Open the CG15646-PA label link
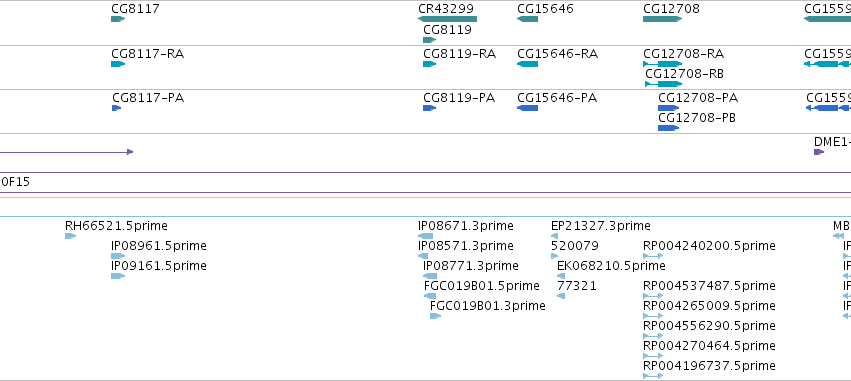This screenshot has width=851, height=381. click(557, 98)
